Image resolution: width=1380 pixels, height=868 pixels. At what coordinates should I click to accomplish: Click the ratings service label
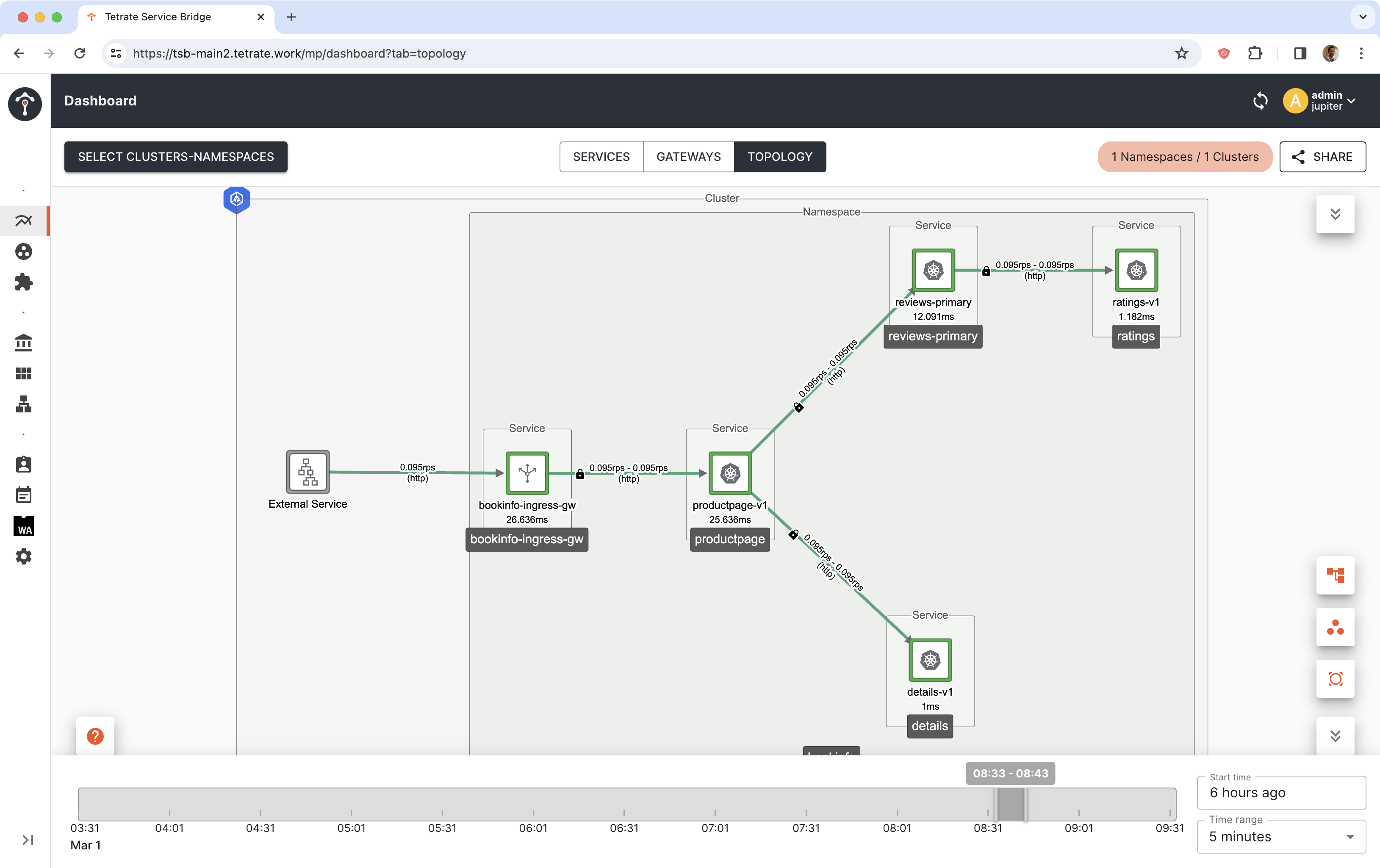pos(1135,336)
